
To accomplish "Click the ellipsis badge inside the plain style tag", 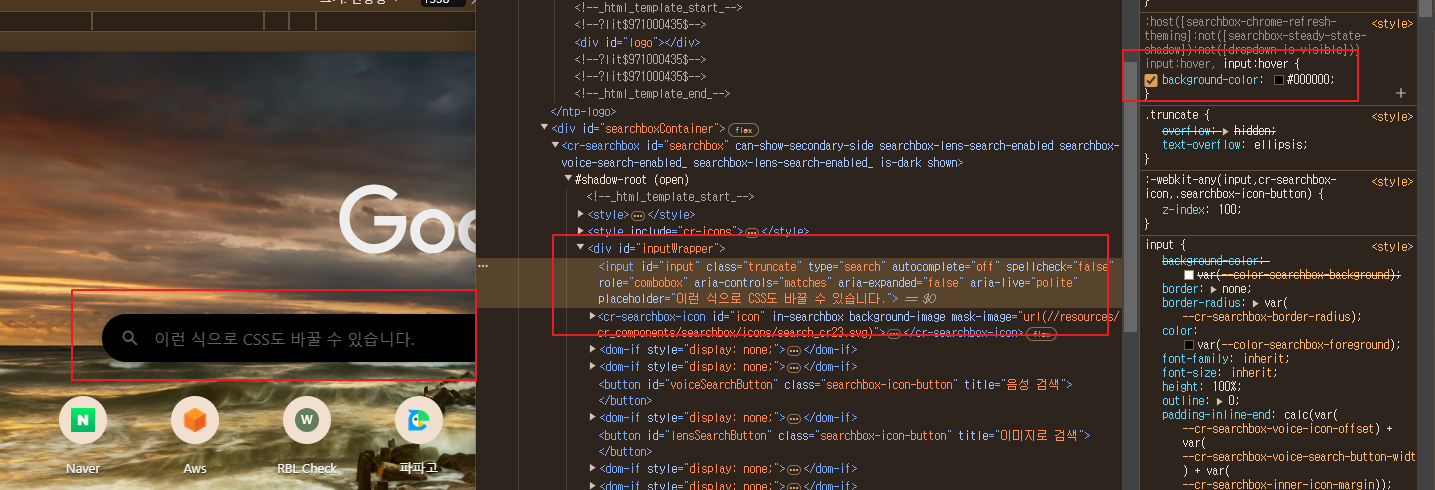I will coord(638,215).
